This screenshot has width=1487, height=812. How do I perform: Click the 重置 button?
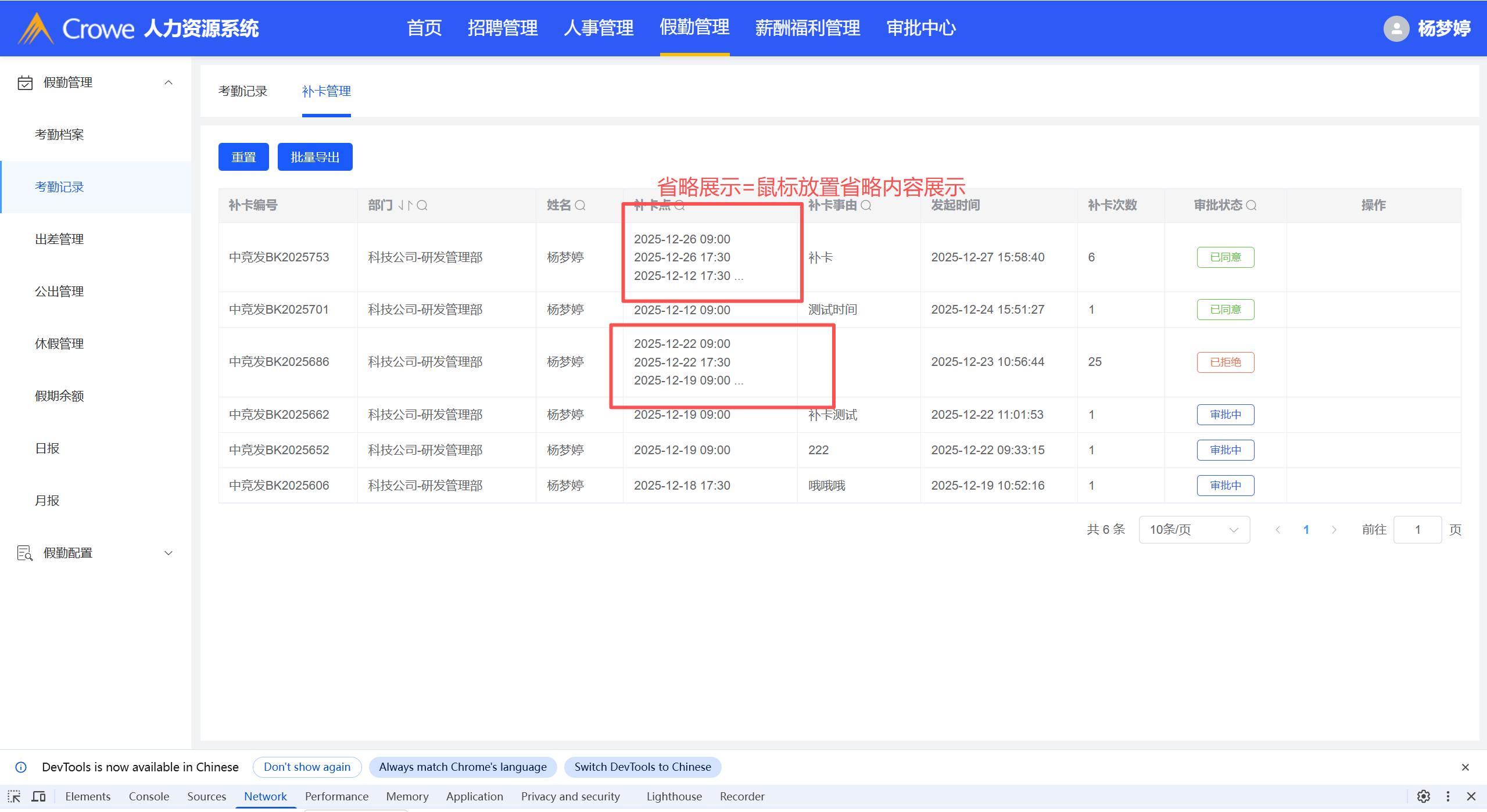[243, 157]
